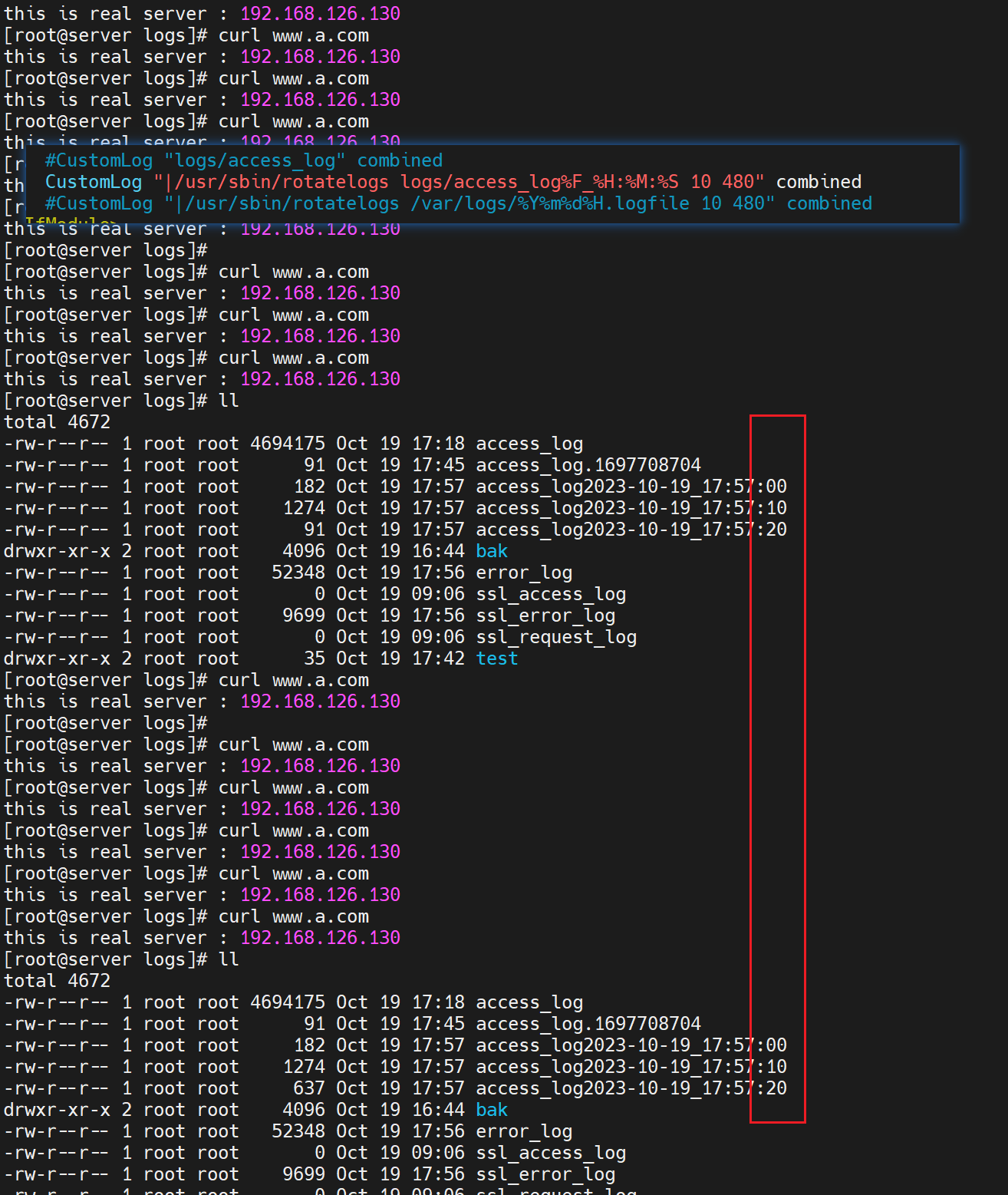The height and width of the screenshot is (1195, 1008).
Task: Click the first ll command at prompt
Action: (x=229, y=401)
